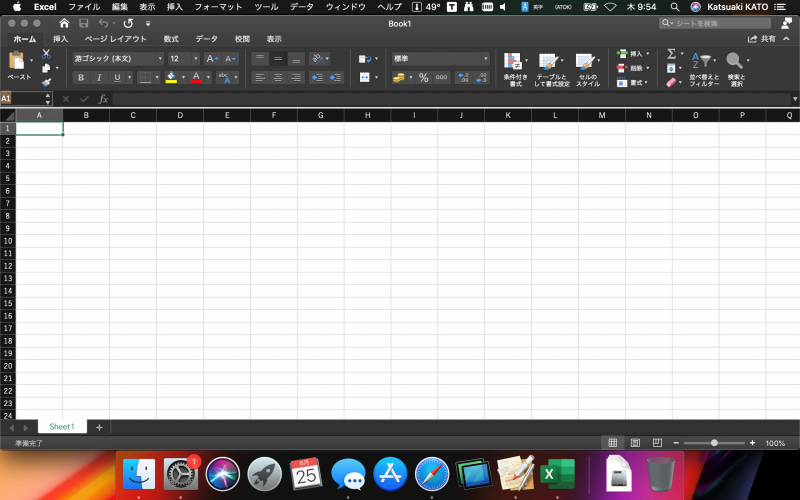The width and height of the screenshot is (800, 500).
Task: Switch to Page Layout view in status bar
Action: [x=635, y=443]
